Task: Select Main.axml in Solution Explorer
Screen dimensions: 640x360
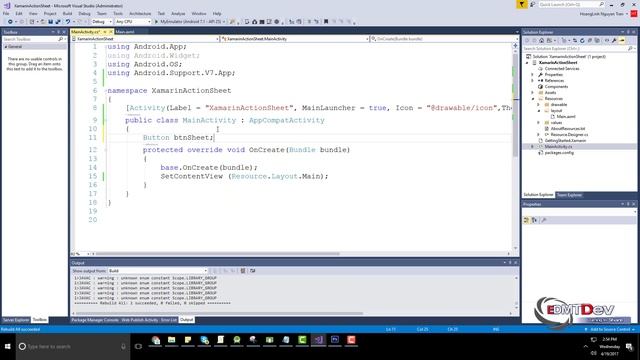Action: click(x=566, y=117)
